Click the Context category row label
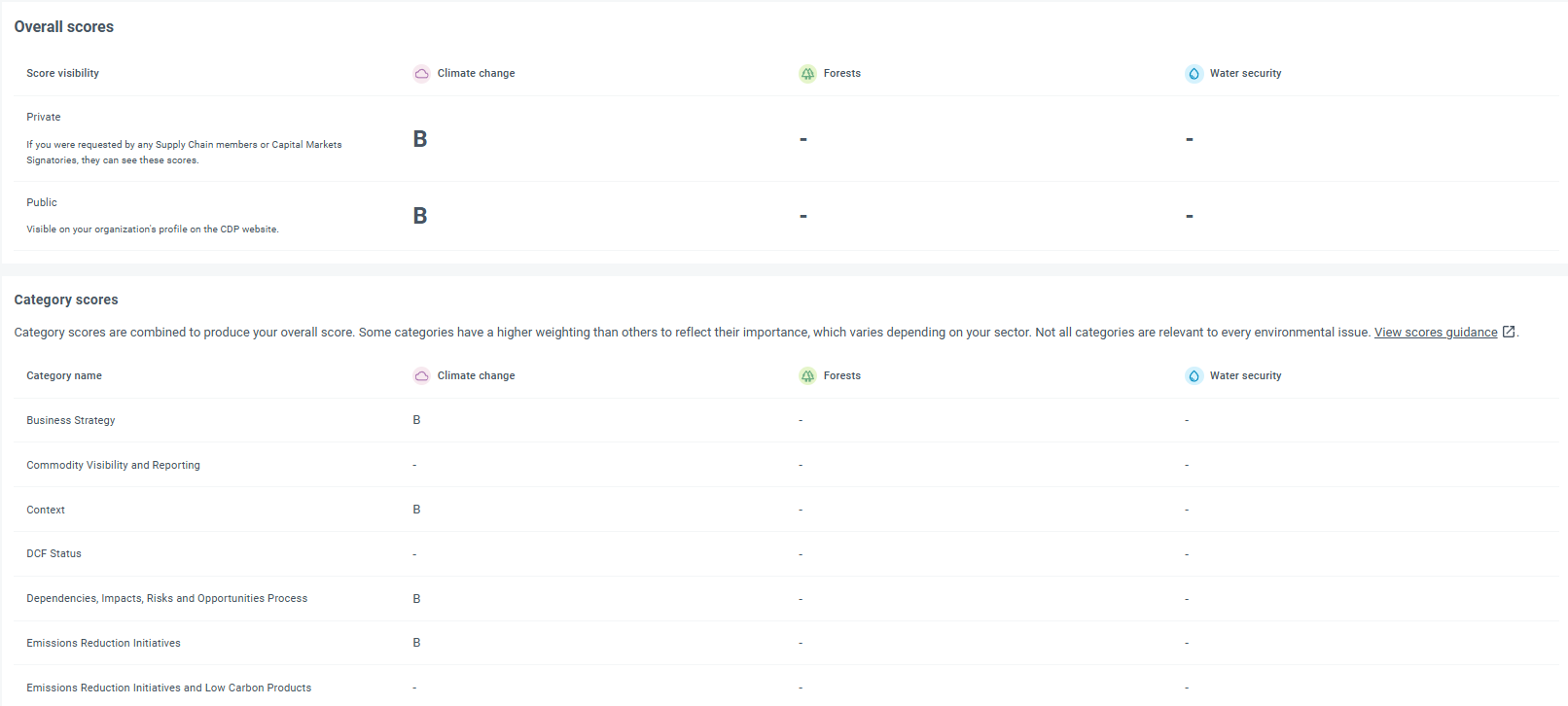Viewport: 1568px width, 706px height. pyautogui.click(x=46, y=511)
